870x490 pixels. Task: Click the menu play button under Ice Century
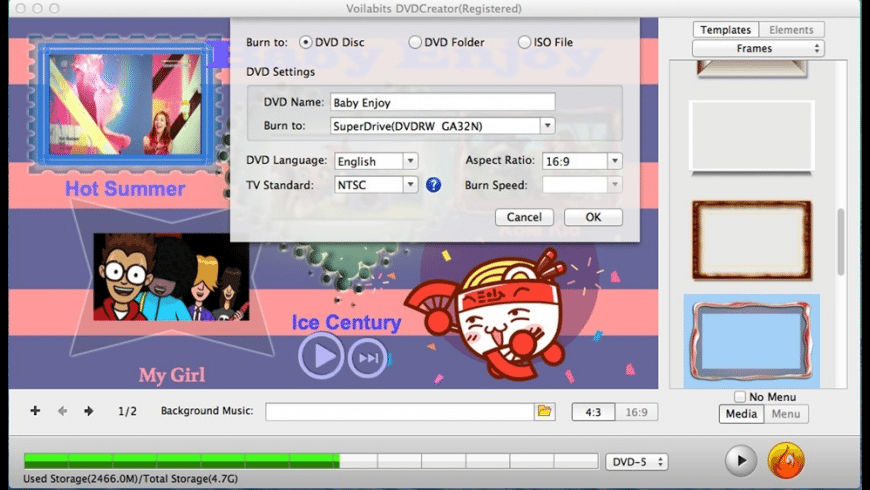tap(321, 356)
